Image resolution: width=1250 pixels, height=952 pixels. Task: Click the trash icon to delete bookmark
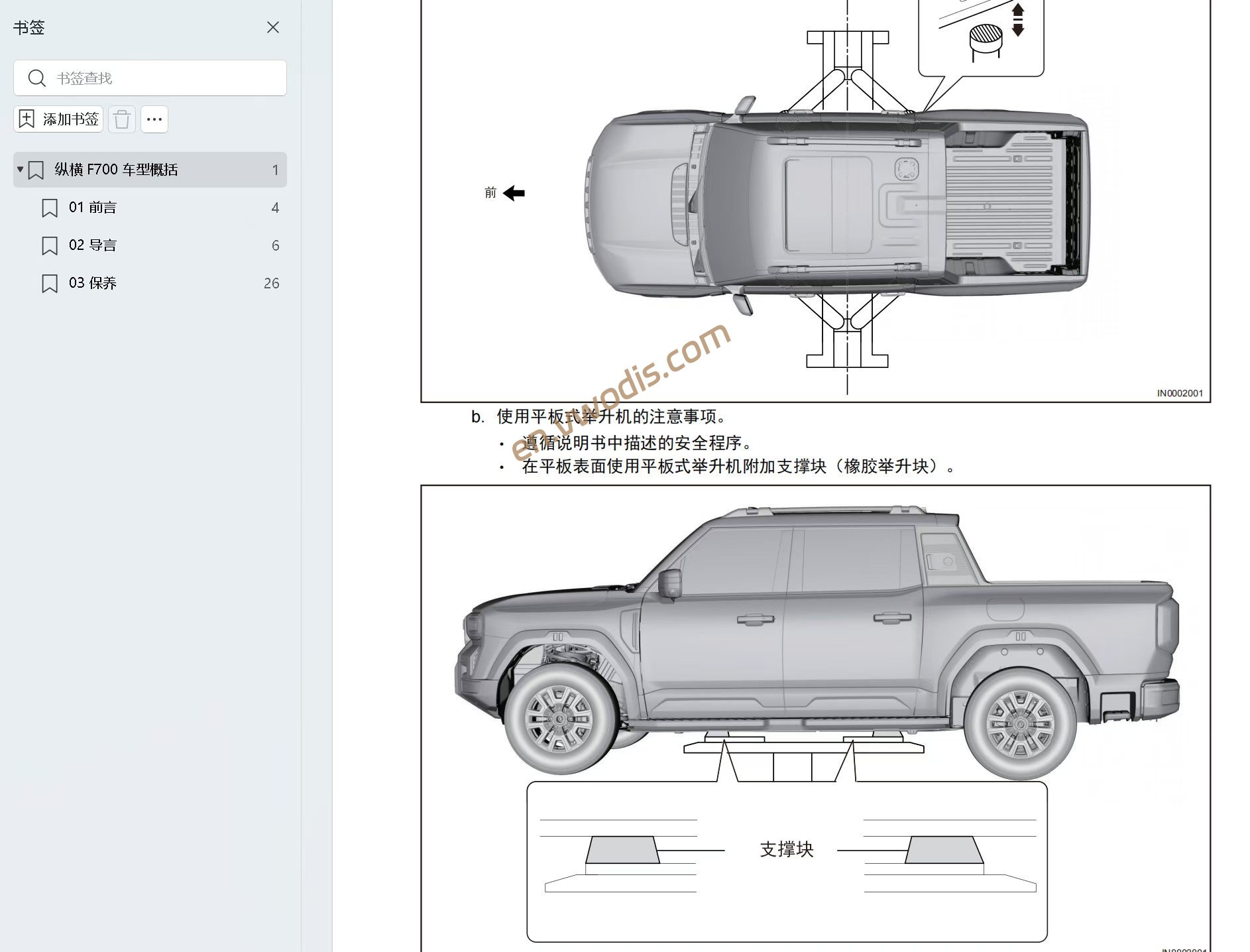[122, 119]
